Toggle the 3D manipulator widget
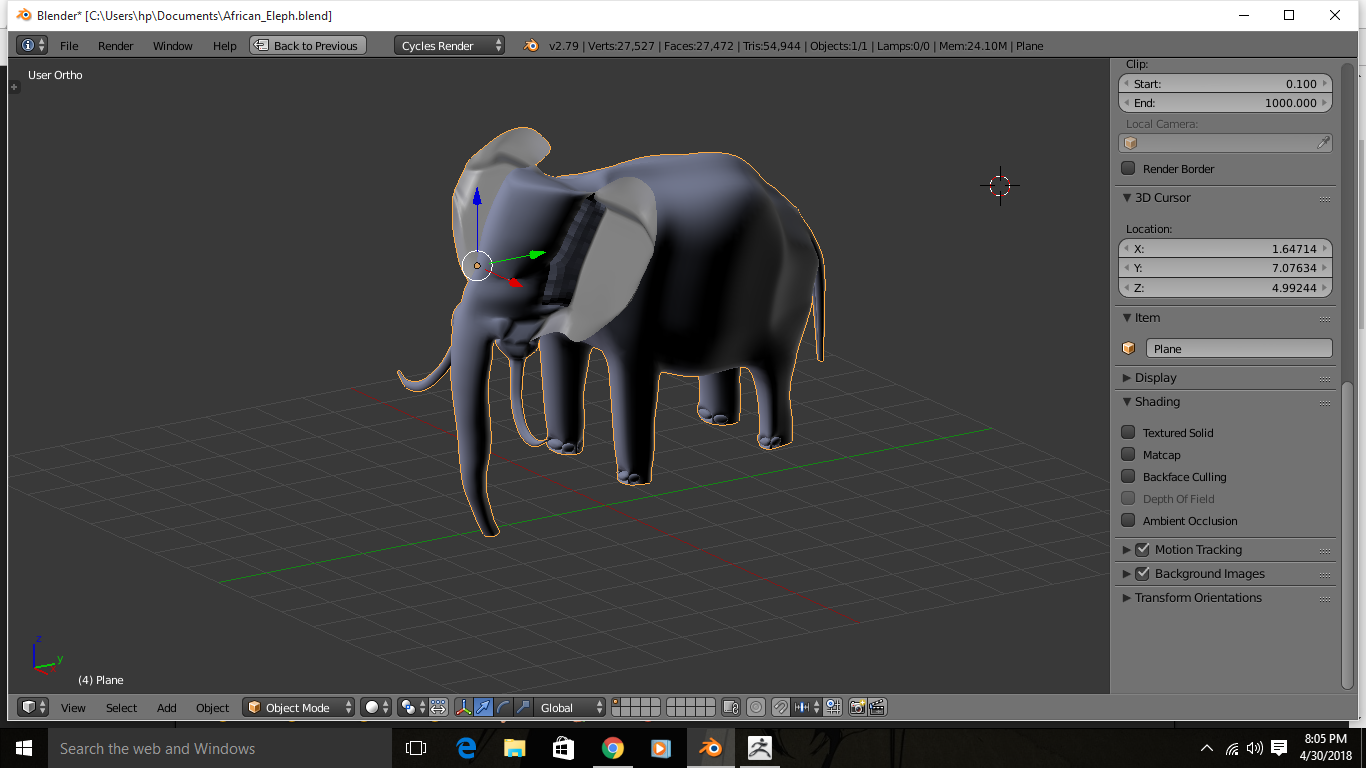This screenshot has height=768, width=1366. click(x=463, y=707)
